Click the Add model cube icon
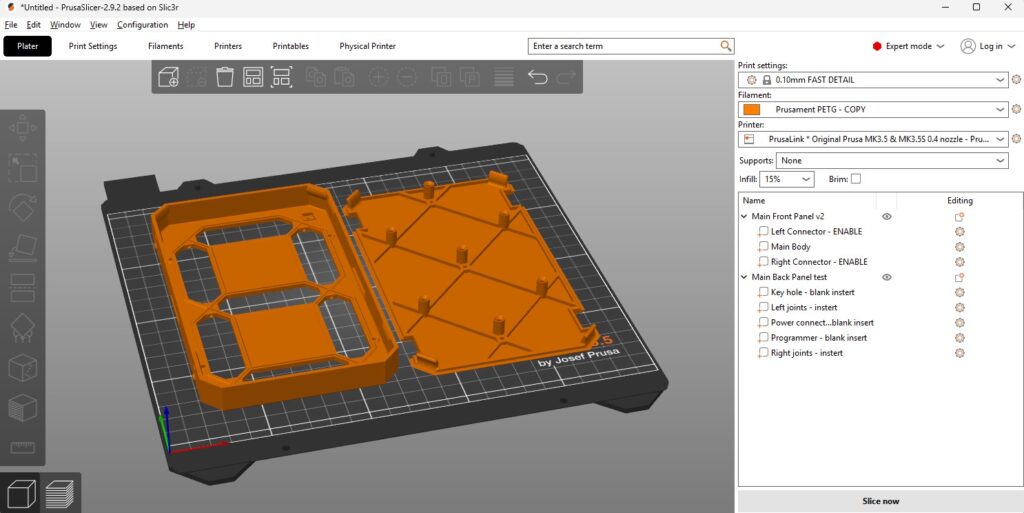Screen dimensions: 1024x513 pyautogui.click(x=168, y=77)
